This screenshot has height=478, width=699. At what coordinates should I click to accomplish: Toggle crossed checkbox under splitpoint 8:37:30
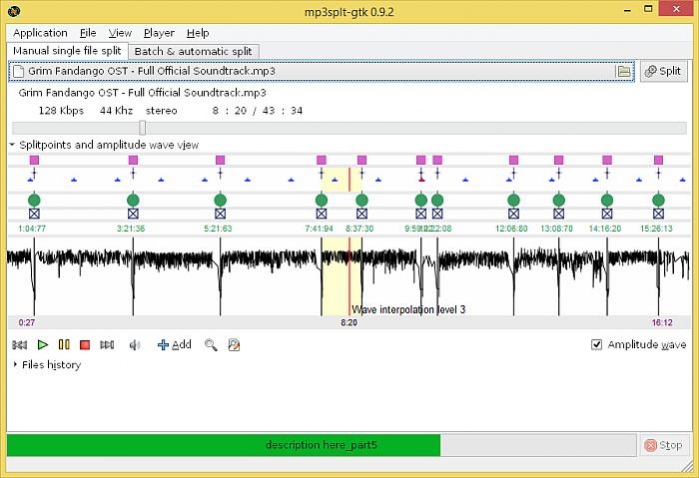click(x=362, y=214)
